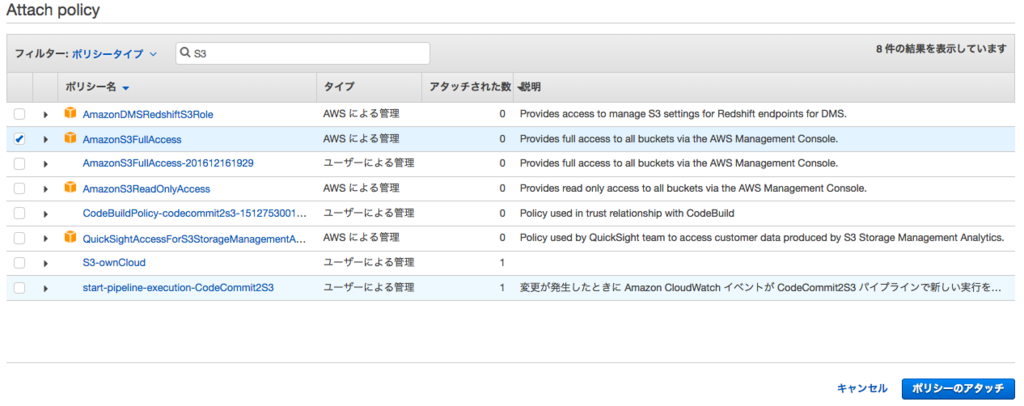Click the orange box icon beside AmazonDMSRedshiftS3Role

point(70,114)
